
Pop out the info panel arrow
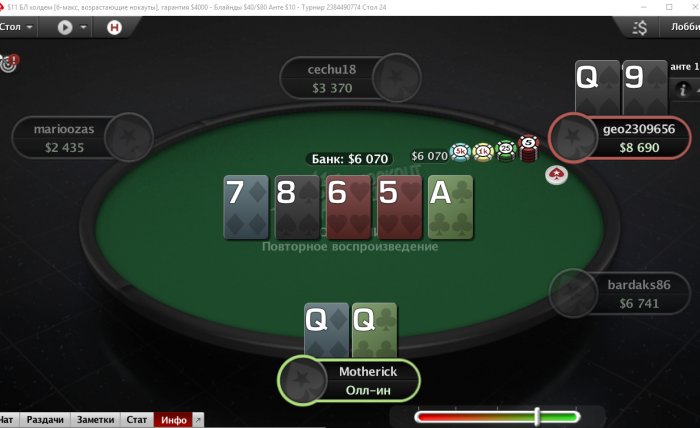198,420
